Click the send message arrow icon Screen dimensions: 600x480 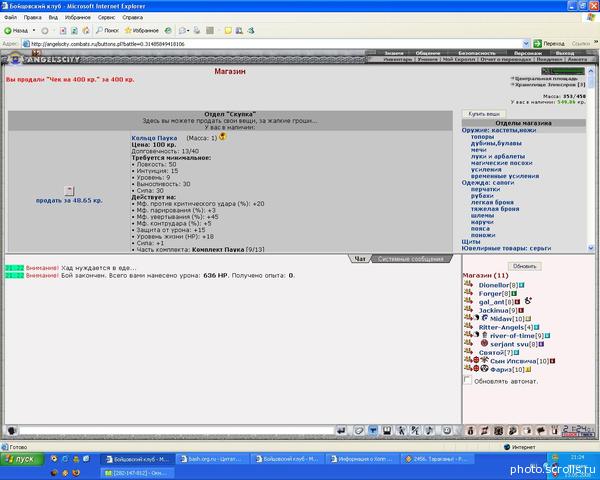(x=341, y=431)
